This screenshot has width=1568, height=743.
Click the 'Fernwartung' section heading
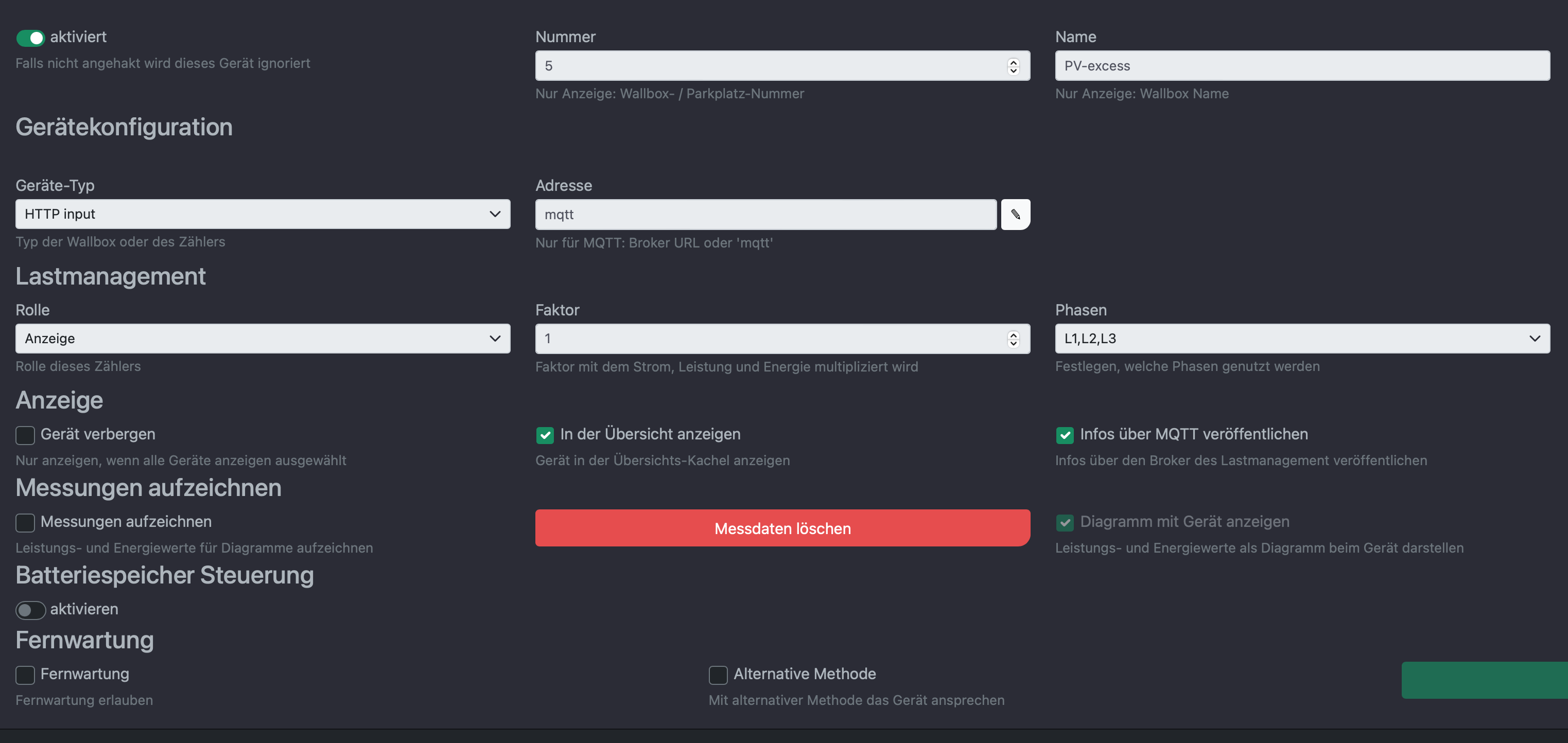click(x=84, y=640)
